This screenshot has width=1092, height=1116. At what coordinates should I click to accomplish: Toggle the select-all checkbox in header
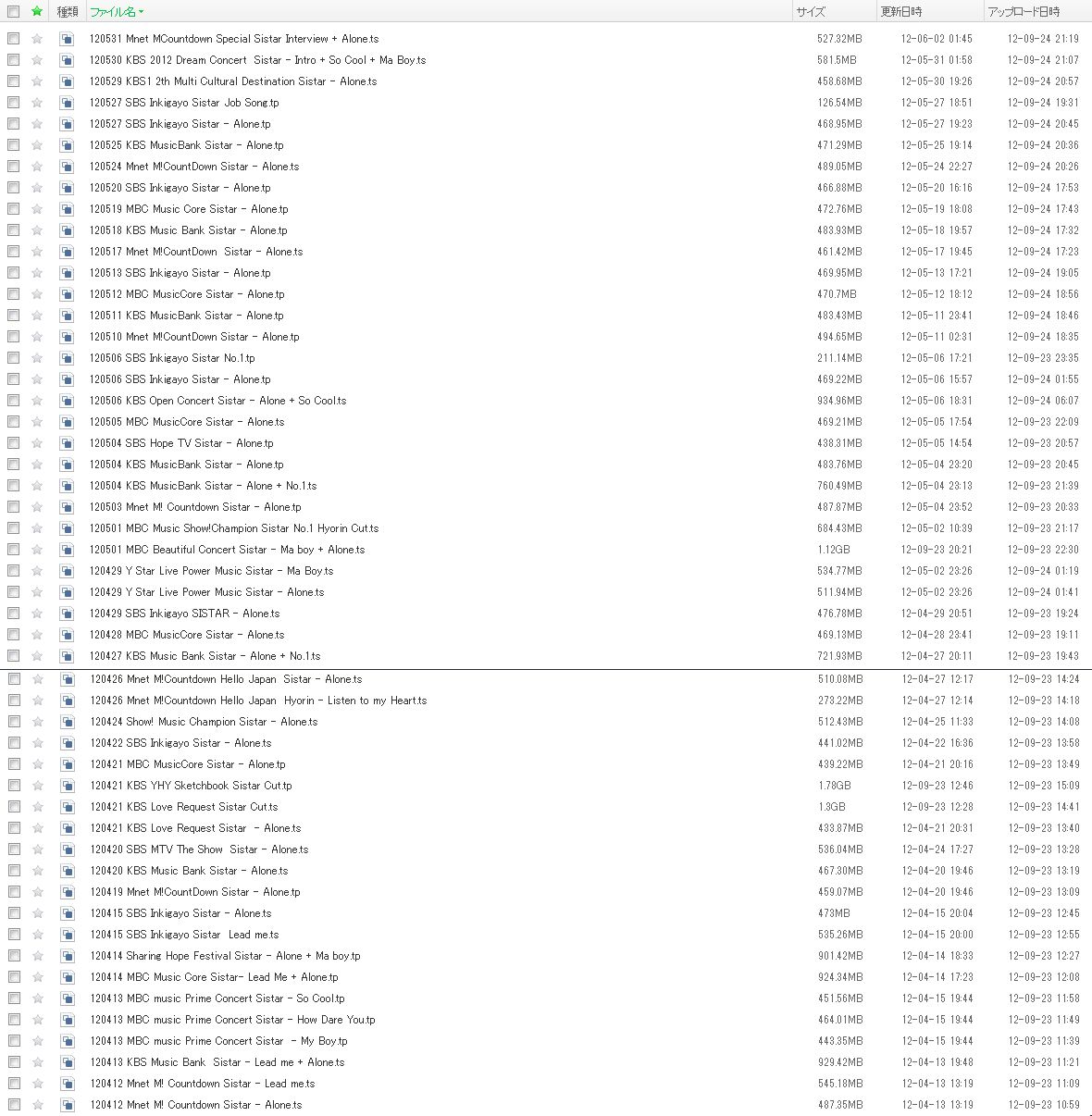point(13,11)
